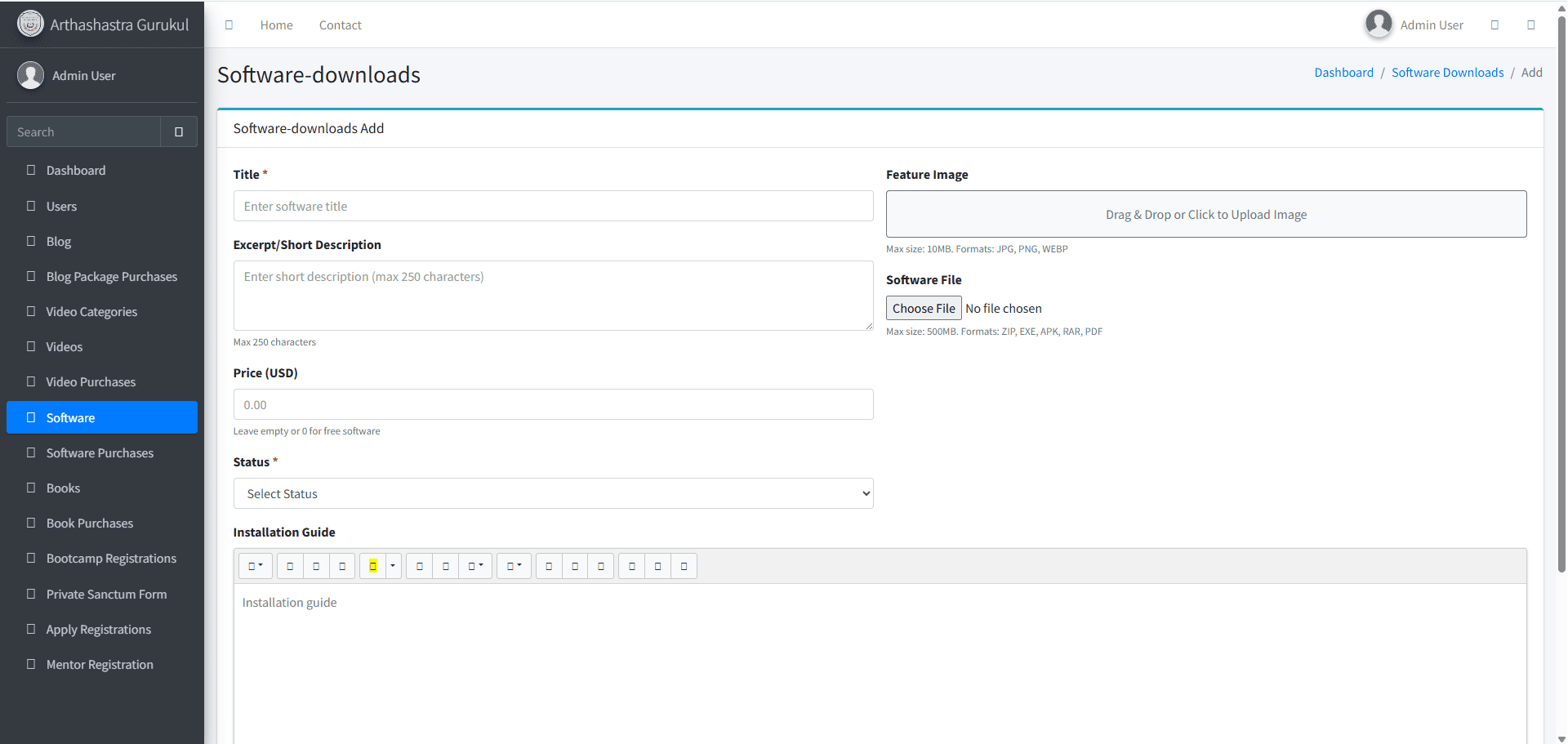The width and height of the screenshot is (1568, 744).
Task: Click the Admin User avatar in the top navbar
Action: pos(1379,25)
